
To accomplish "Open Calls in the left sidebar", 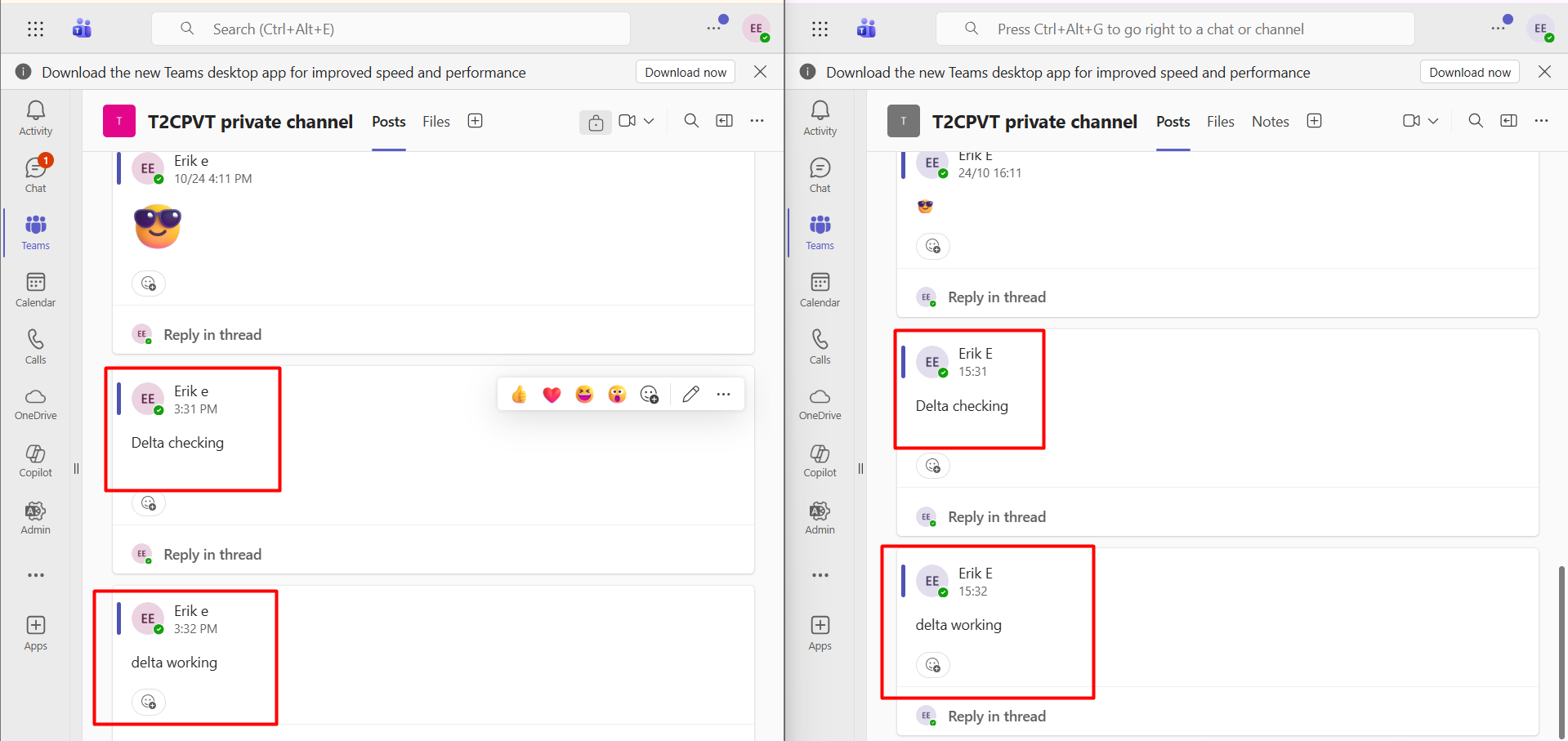I will click(x=34, y=345).
